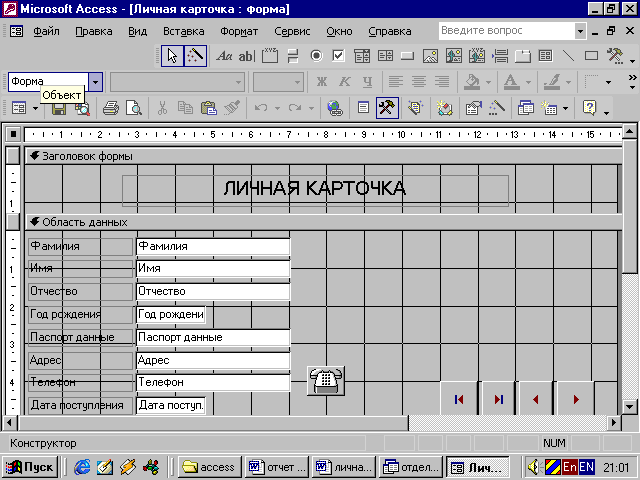
Task: Click the Print toolbar icon
Action: pyautogui.click(x=111, y=107)
